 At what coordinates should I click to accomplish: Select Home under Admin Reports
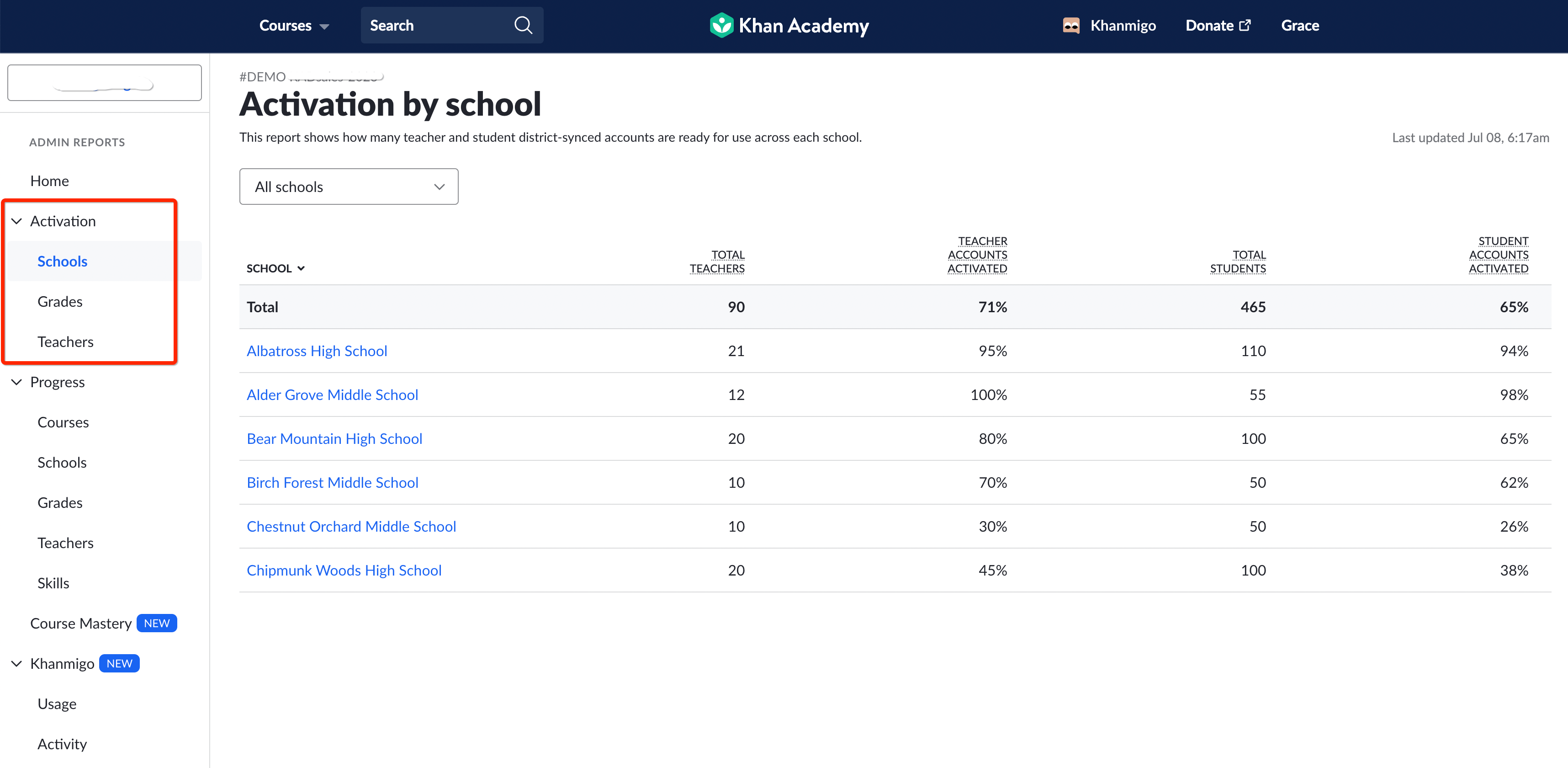pos(49,180)
